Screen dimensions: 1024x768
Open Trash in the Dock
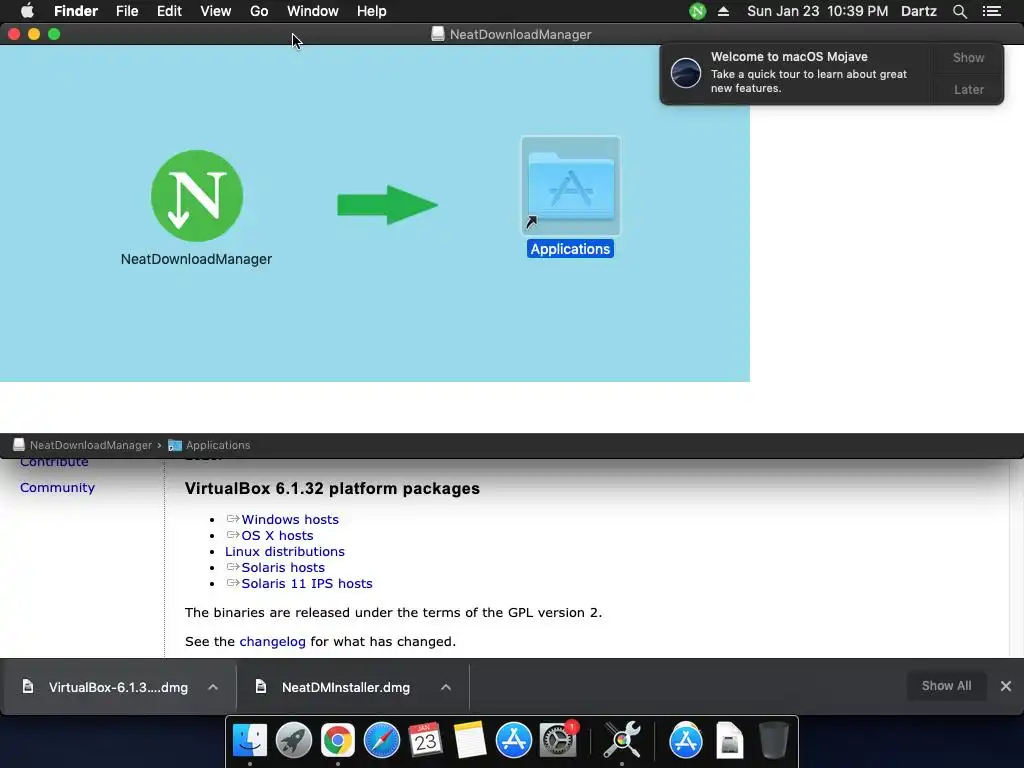(774, 740)
